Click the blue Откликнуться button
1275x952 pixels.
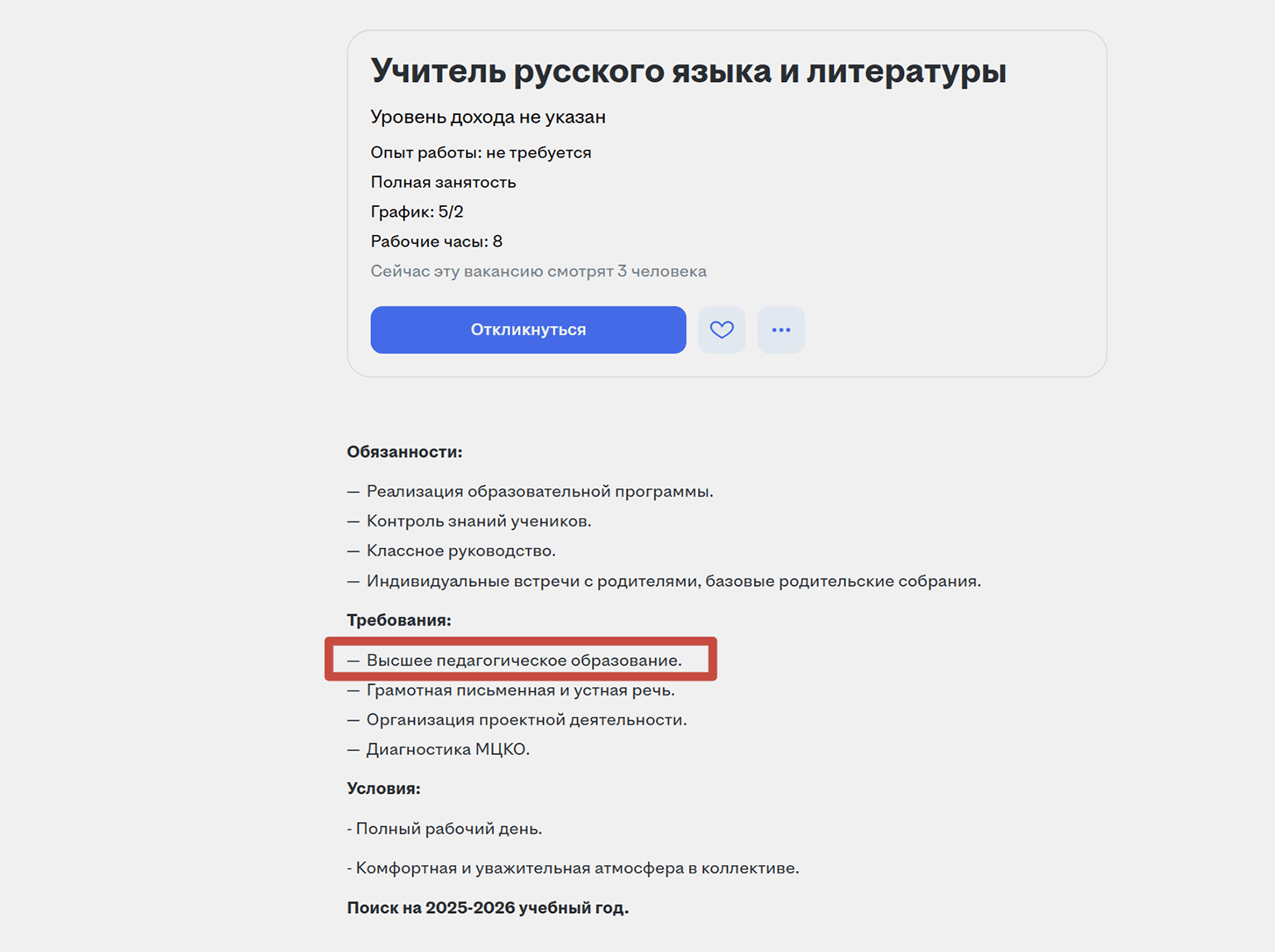click(528, 329)
